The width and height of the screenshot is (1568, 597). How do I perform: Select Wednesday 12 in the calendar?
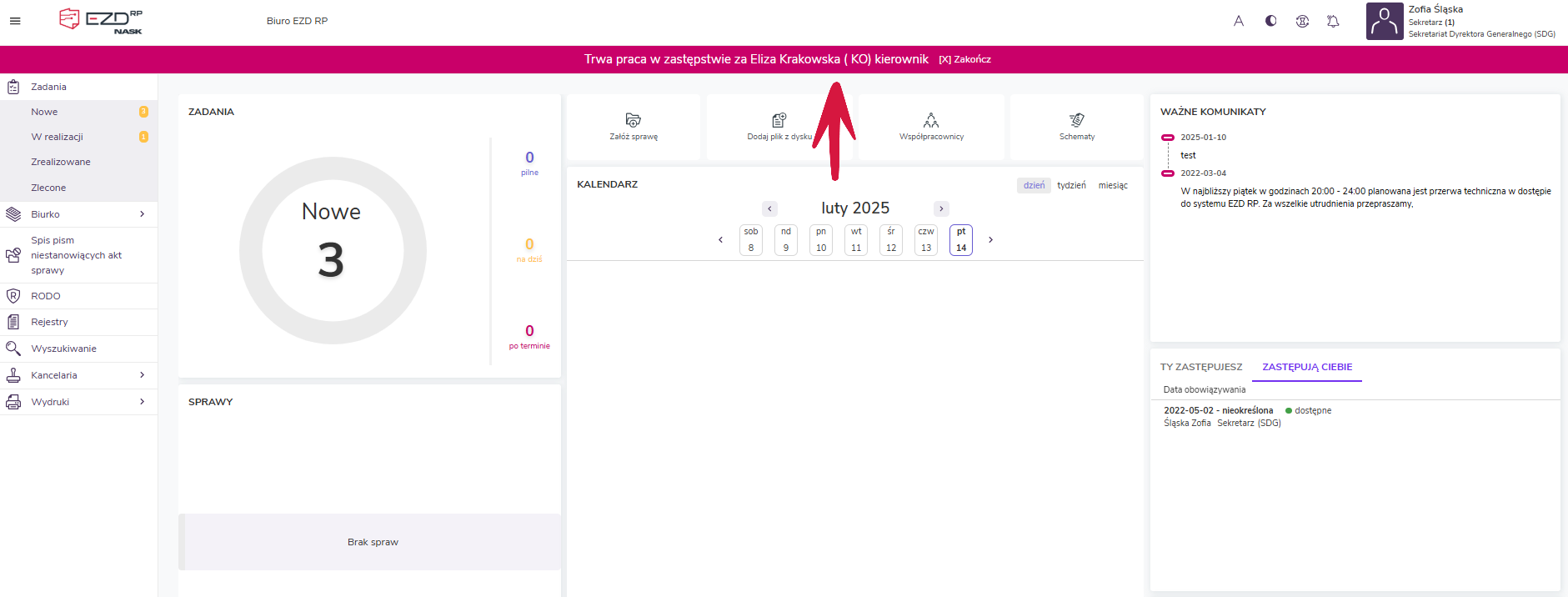pyautogui.click(x=891, y=240)
